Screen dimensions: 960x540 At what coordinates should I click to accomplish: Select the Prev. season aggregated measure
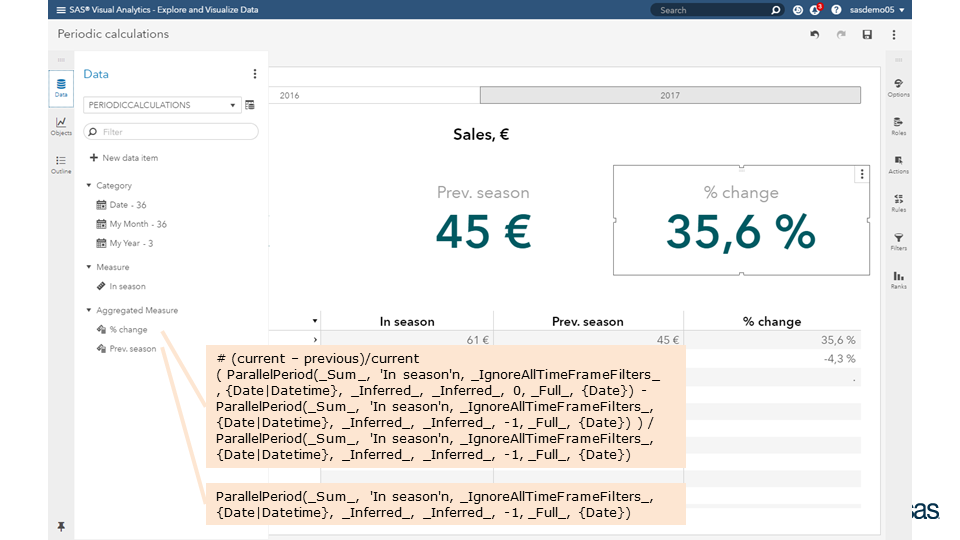132,349
